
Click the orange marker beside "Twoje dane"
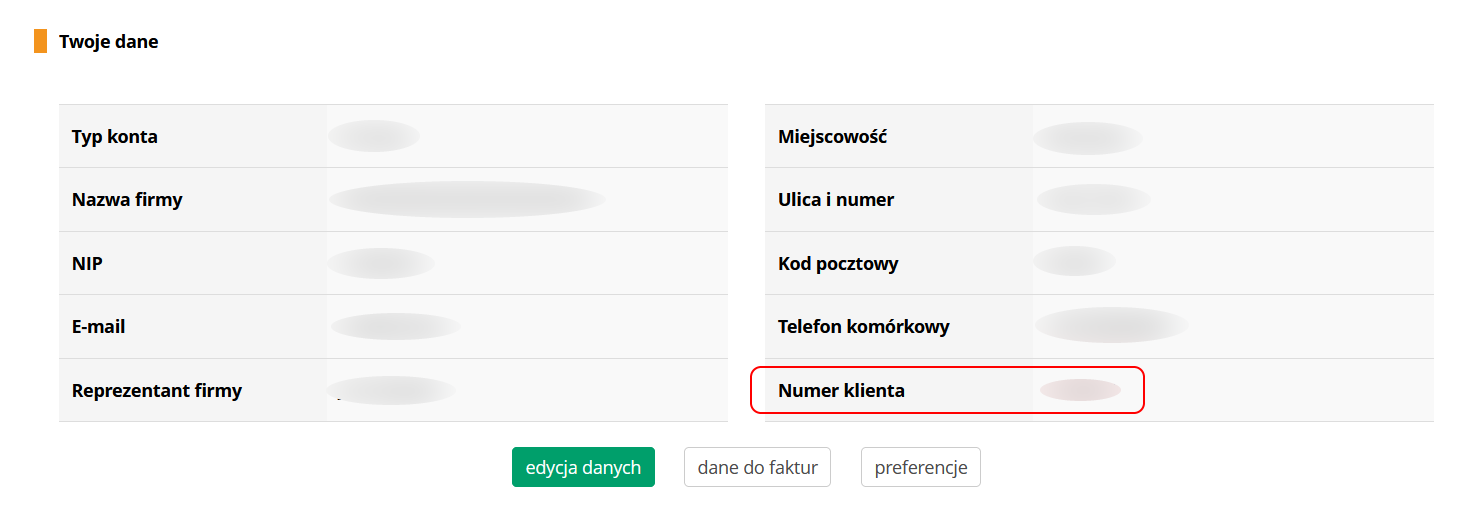point(40,41)
